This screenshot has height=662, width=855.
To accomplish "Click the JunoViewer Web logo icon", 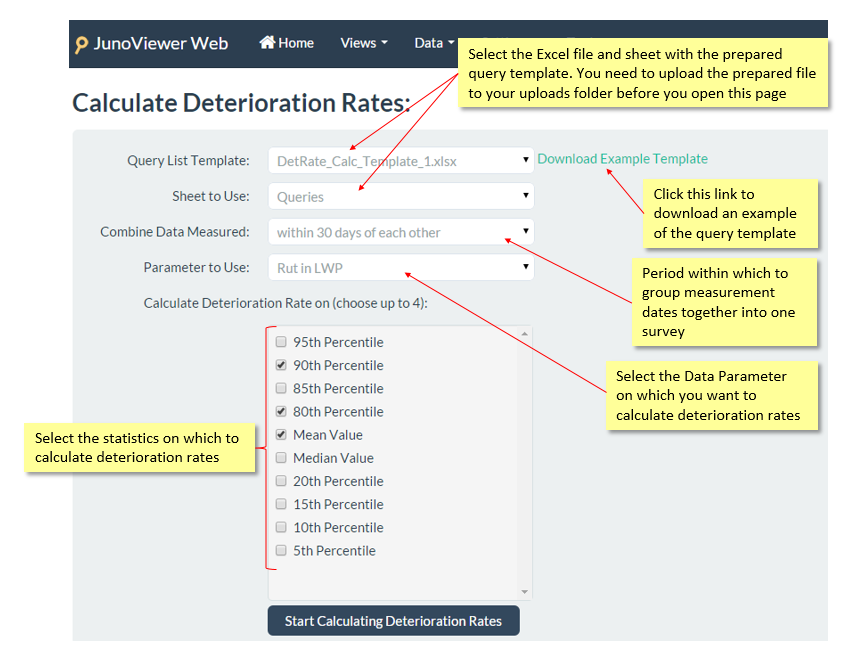I will pyautogui.click(x=82, y=45).
